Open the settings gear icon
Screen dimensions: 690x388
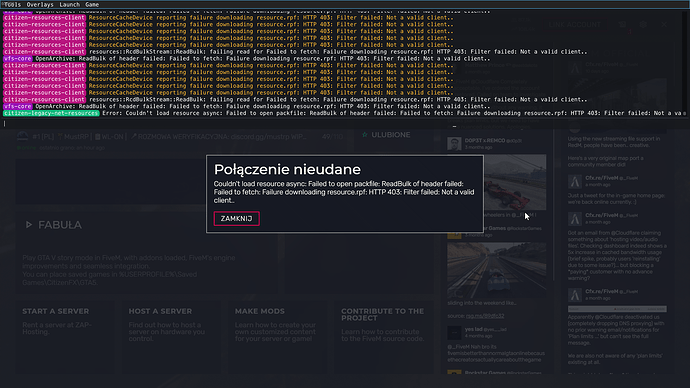(643, 25)
